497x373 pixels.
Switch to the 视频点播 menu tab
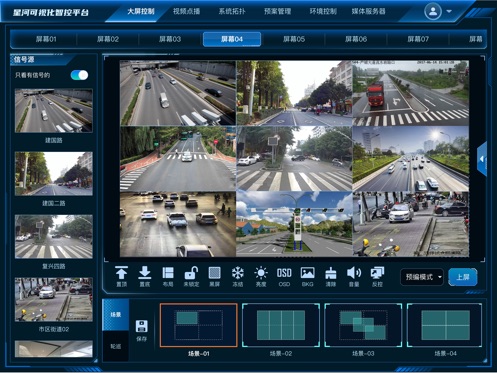coord(186,11)
